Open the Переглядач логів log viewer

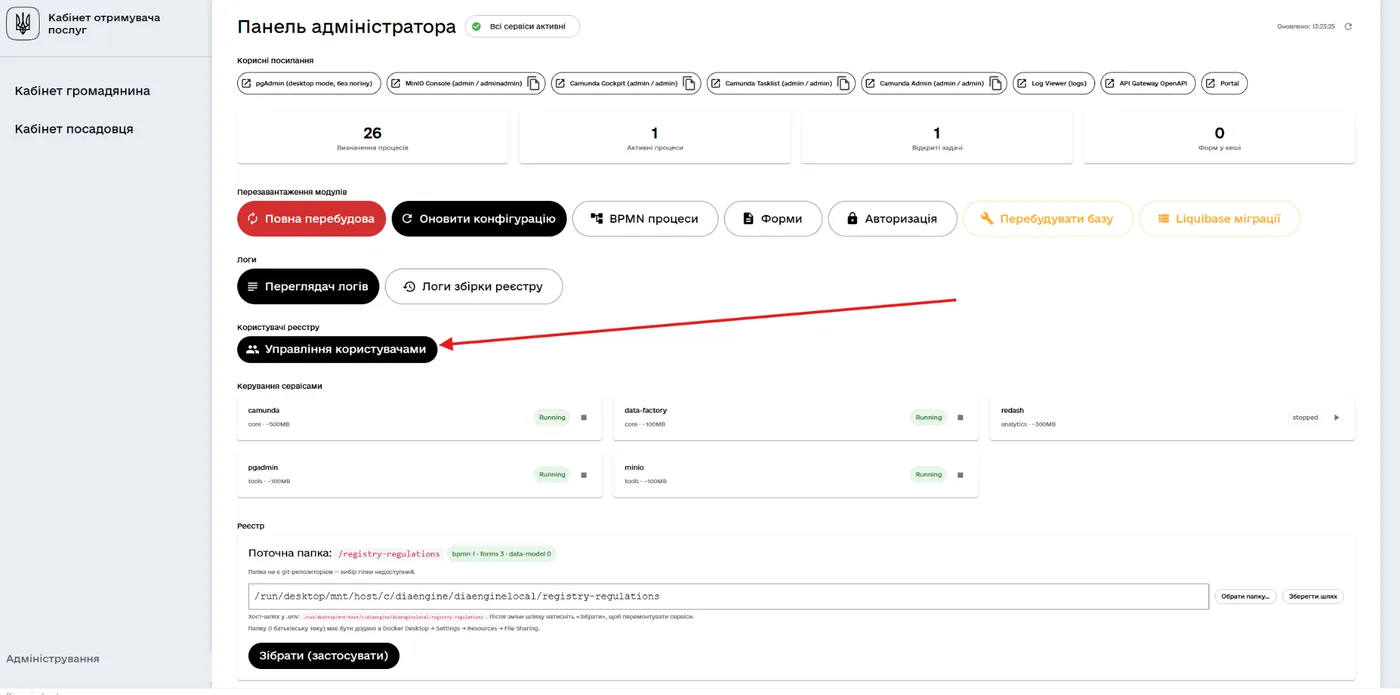(x=308, y=286)
